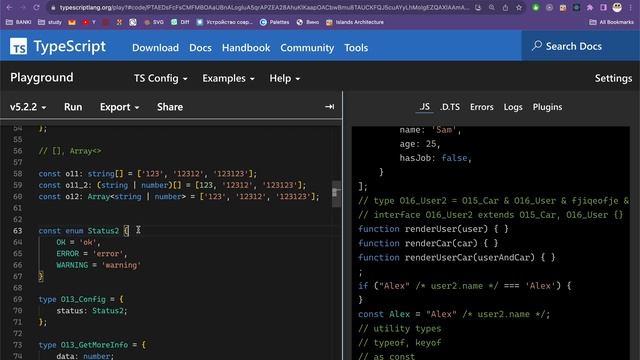Open the Extensions puzzle-piece icon

coord(590,7)
